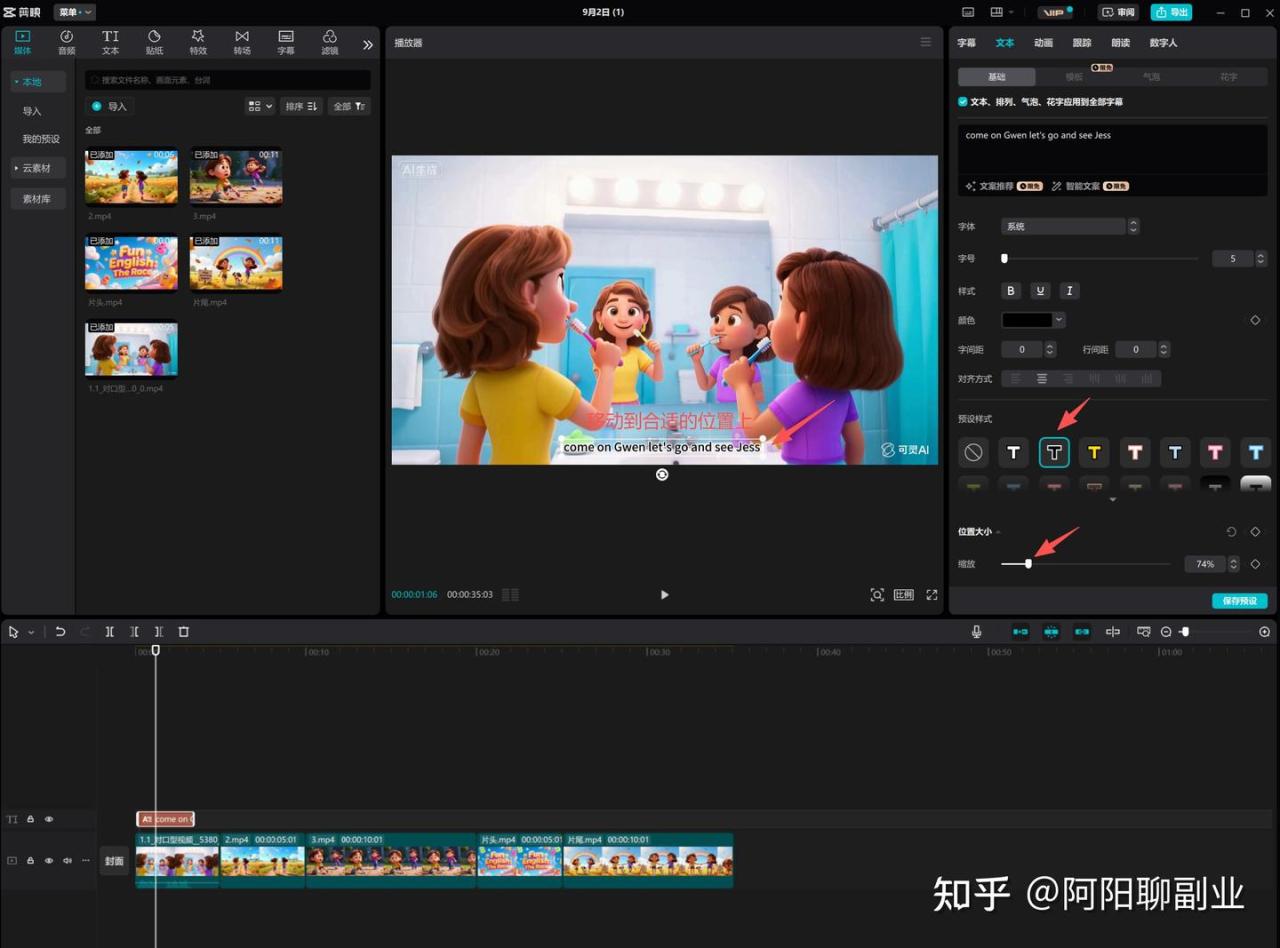Click the 导出 export button
The height and width of the screenshot is (948, 1280).
coord(1171,12)
